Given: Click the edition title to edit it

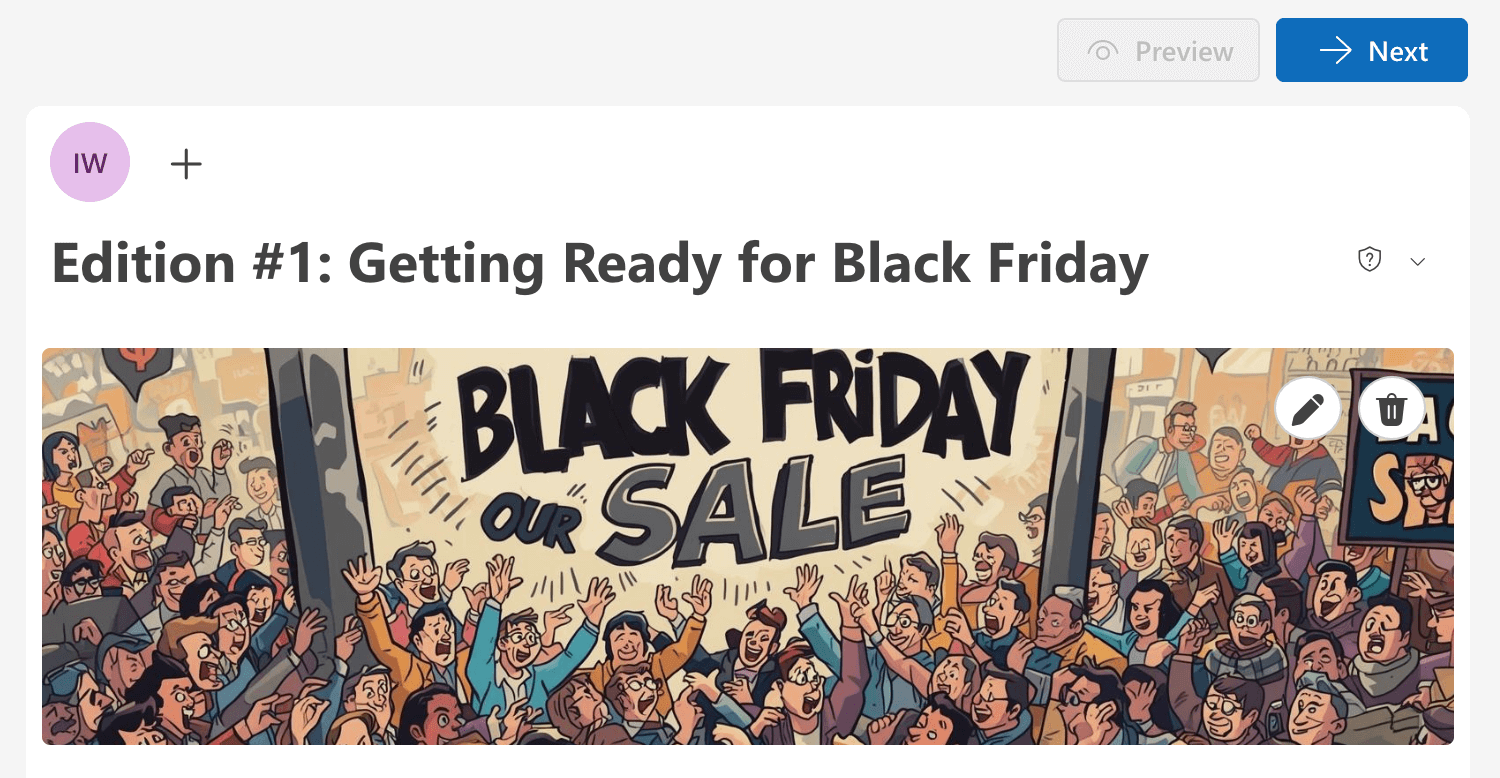Looking at the screenshot, I should tap(600, 263).
